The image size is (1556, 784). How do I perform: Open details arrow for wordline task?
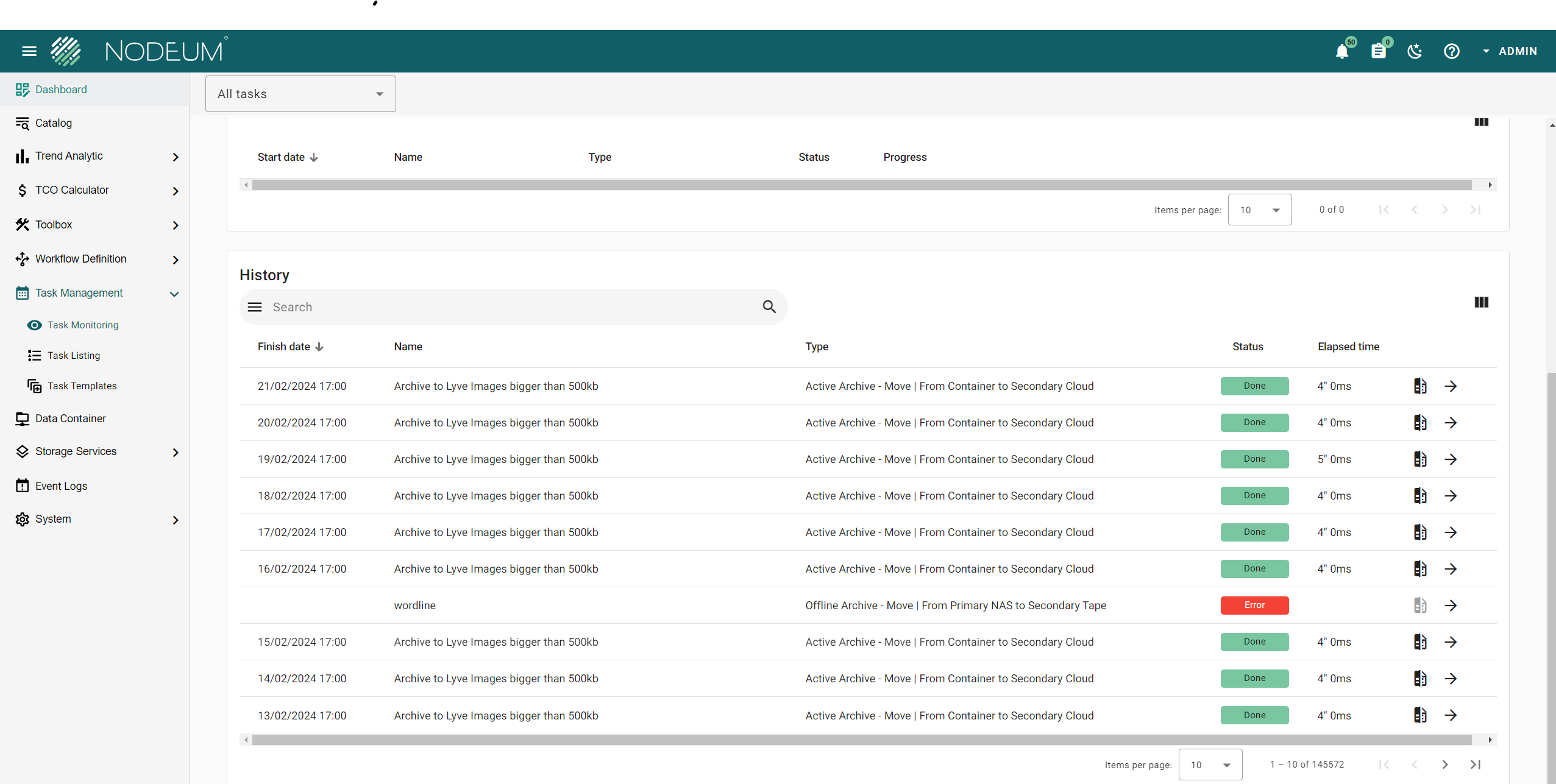coord(1451,606)
